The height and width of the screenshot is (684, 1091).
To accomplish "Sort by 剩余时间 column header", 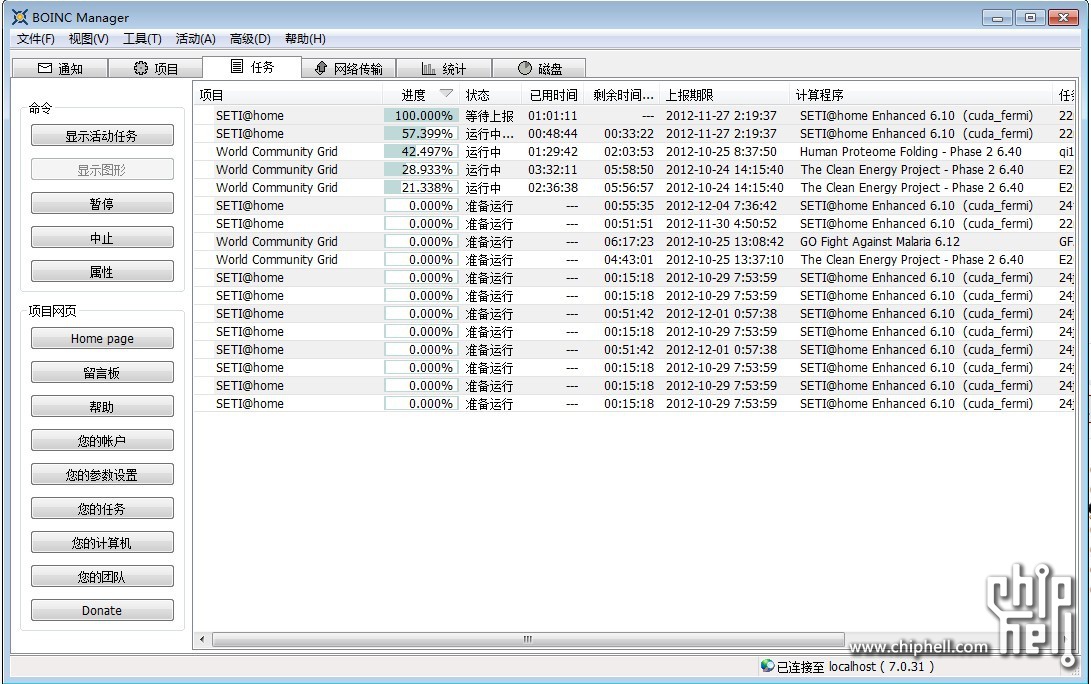I will (623, 95).
